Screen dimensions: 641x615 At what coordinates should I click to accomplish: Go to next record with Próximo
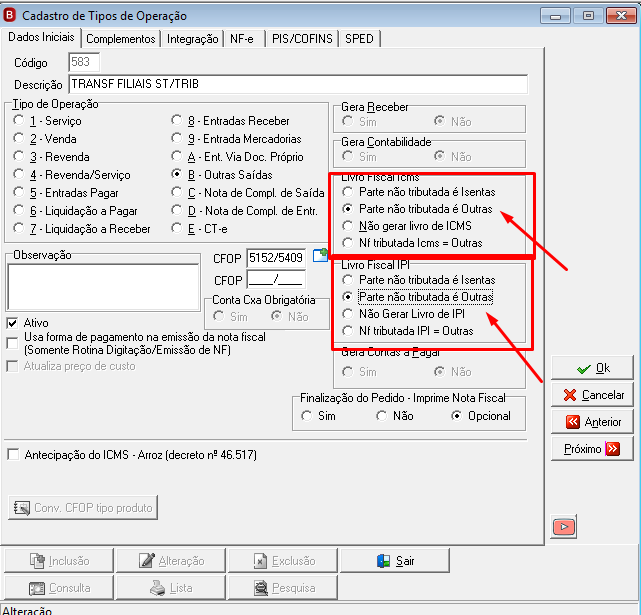tap(592, 449)
